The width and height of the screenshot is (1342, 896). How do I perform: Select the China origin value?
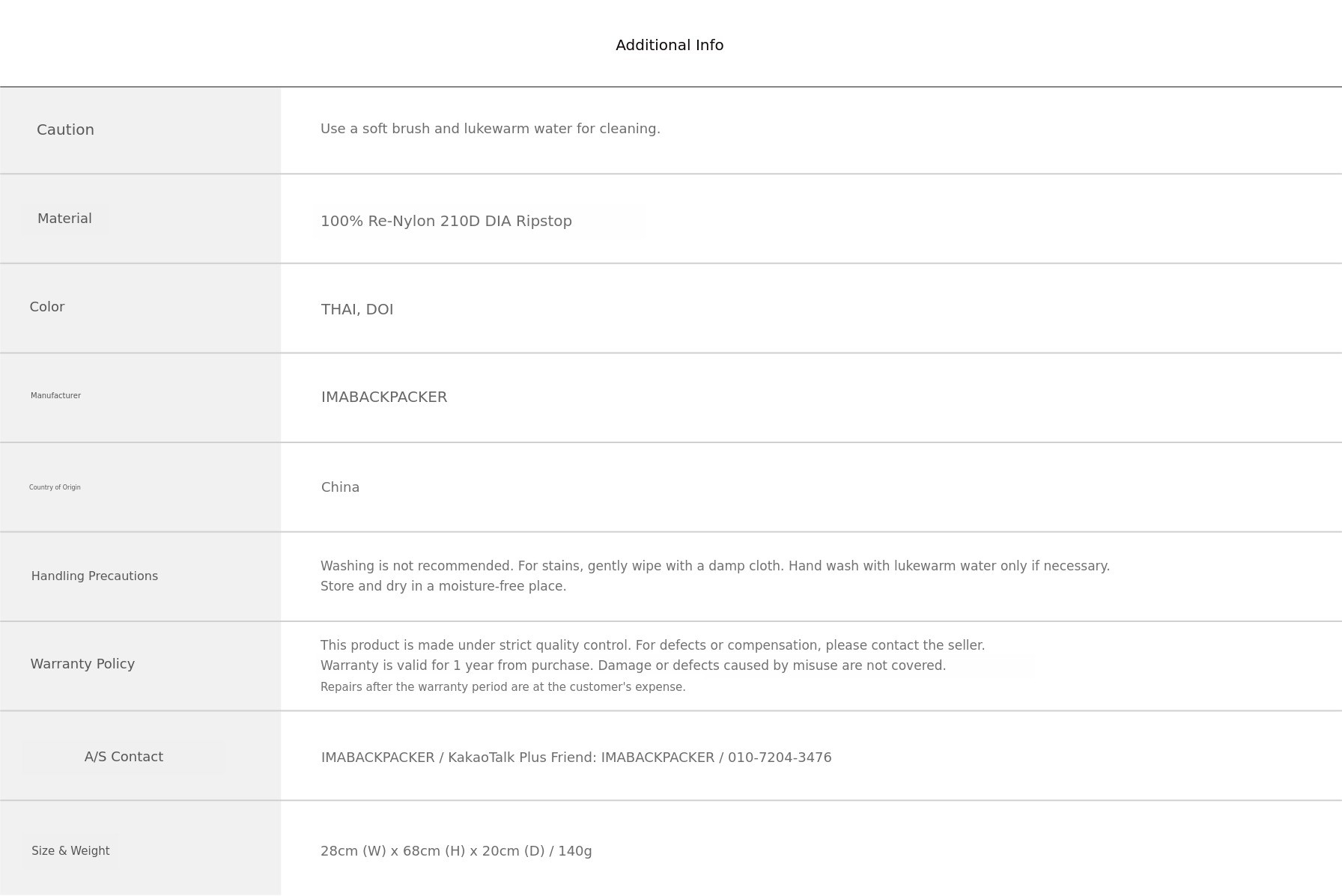(340, 487)
